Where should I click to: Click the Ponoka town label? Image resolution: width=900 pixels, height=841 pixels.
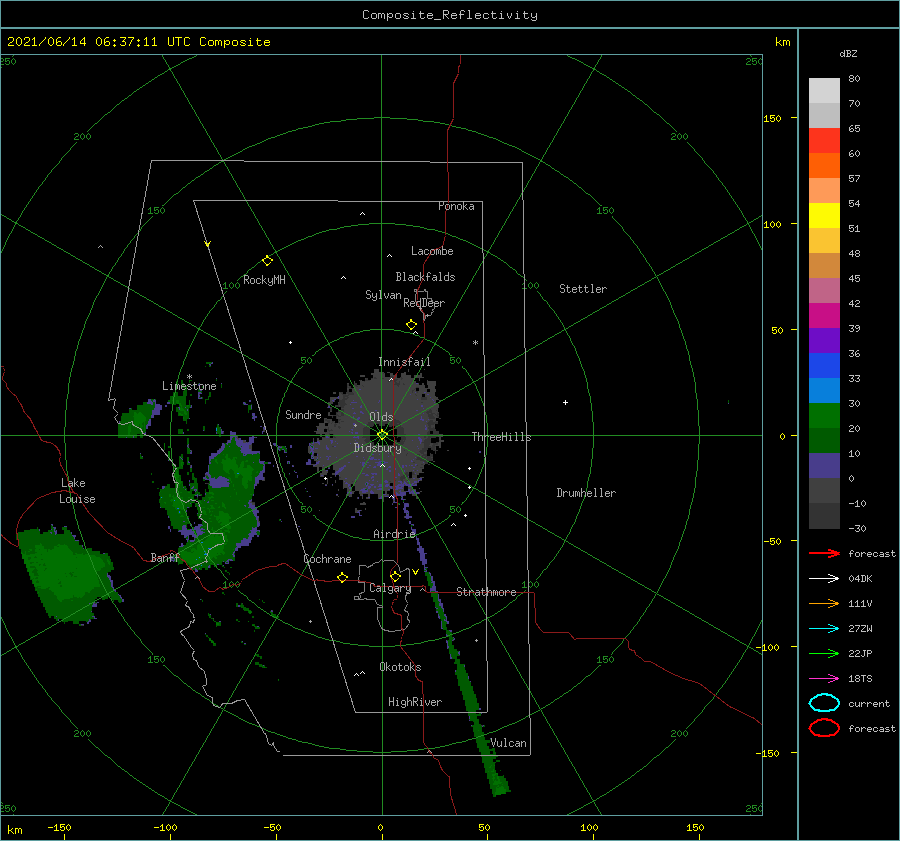pyautogui.click(x=456, y=206)
